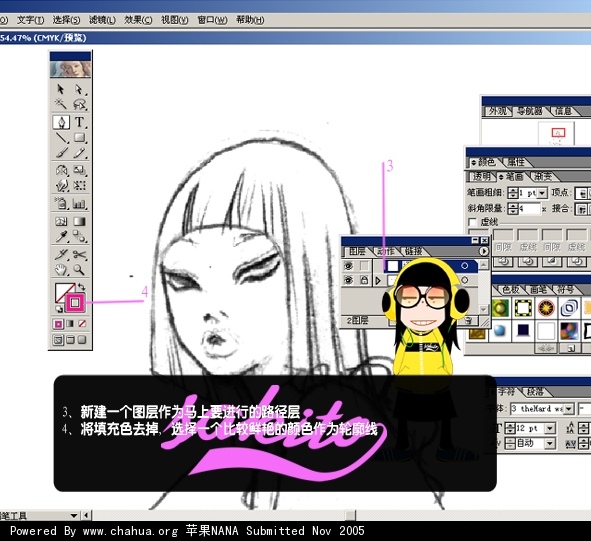Open the 滤镜 menu

pos(102,20)
